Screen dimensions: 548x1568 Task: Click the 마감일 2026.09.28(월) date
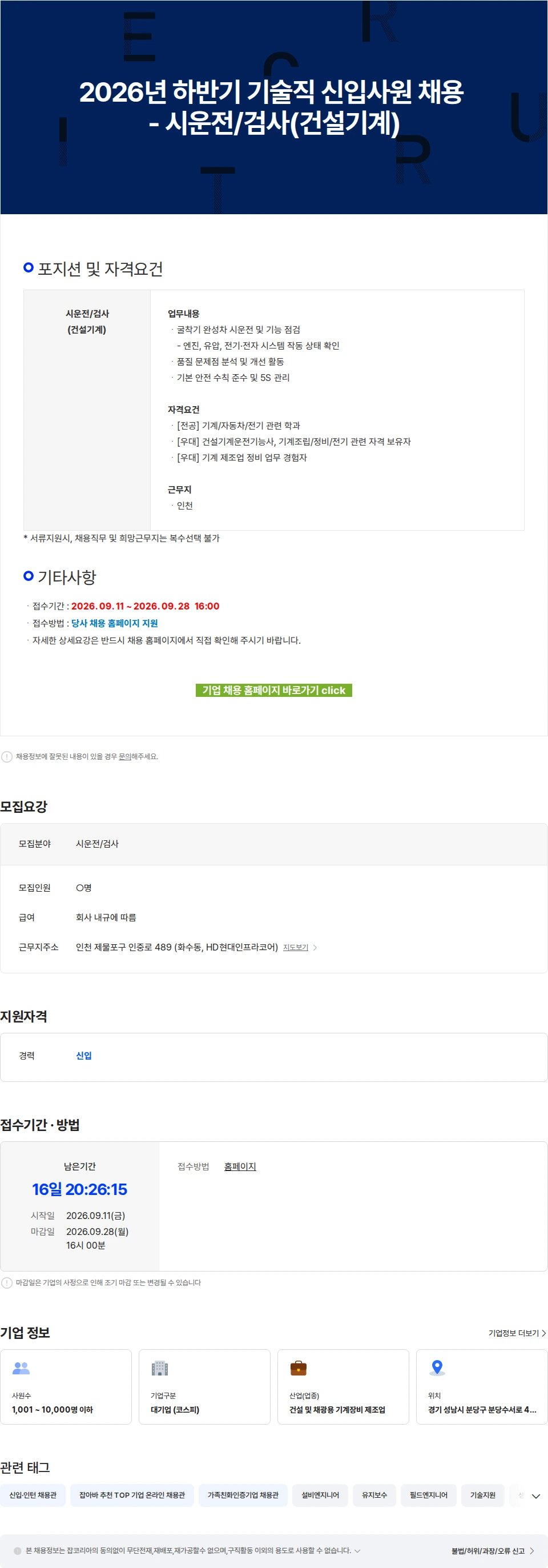[97, 1232]
